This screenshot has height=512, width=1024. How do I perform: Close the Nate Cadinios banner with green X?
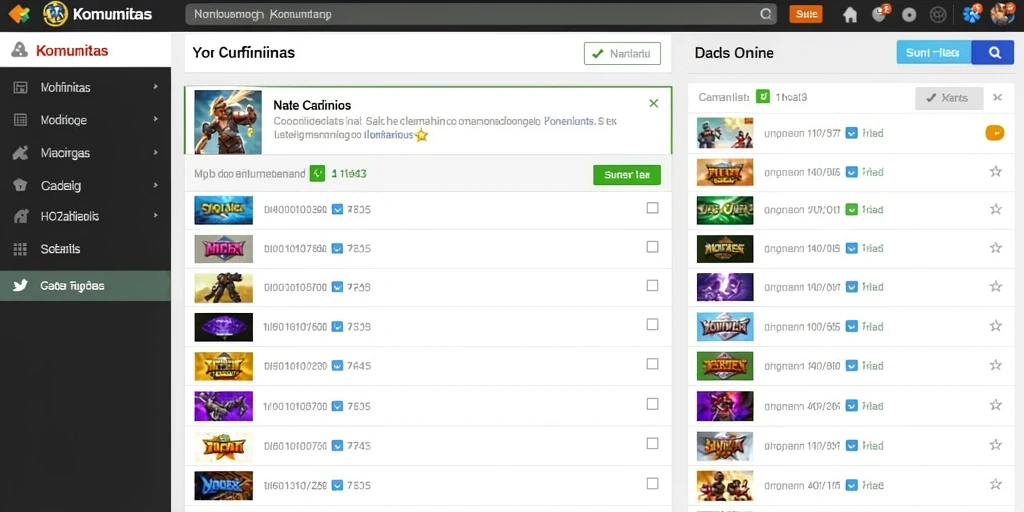click(654, 103)
